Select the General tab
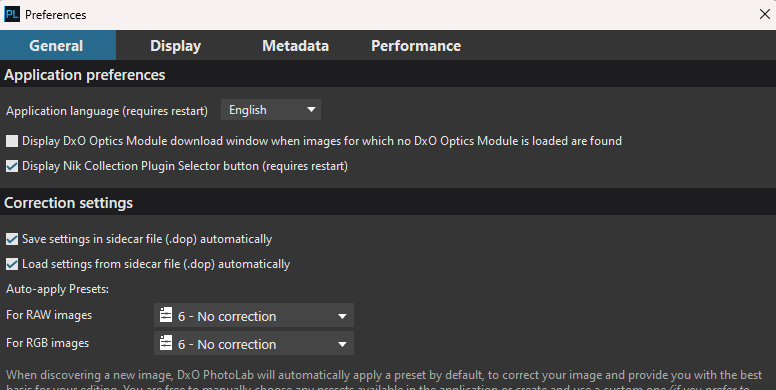 [58, 46]
